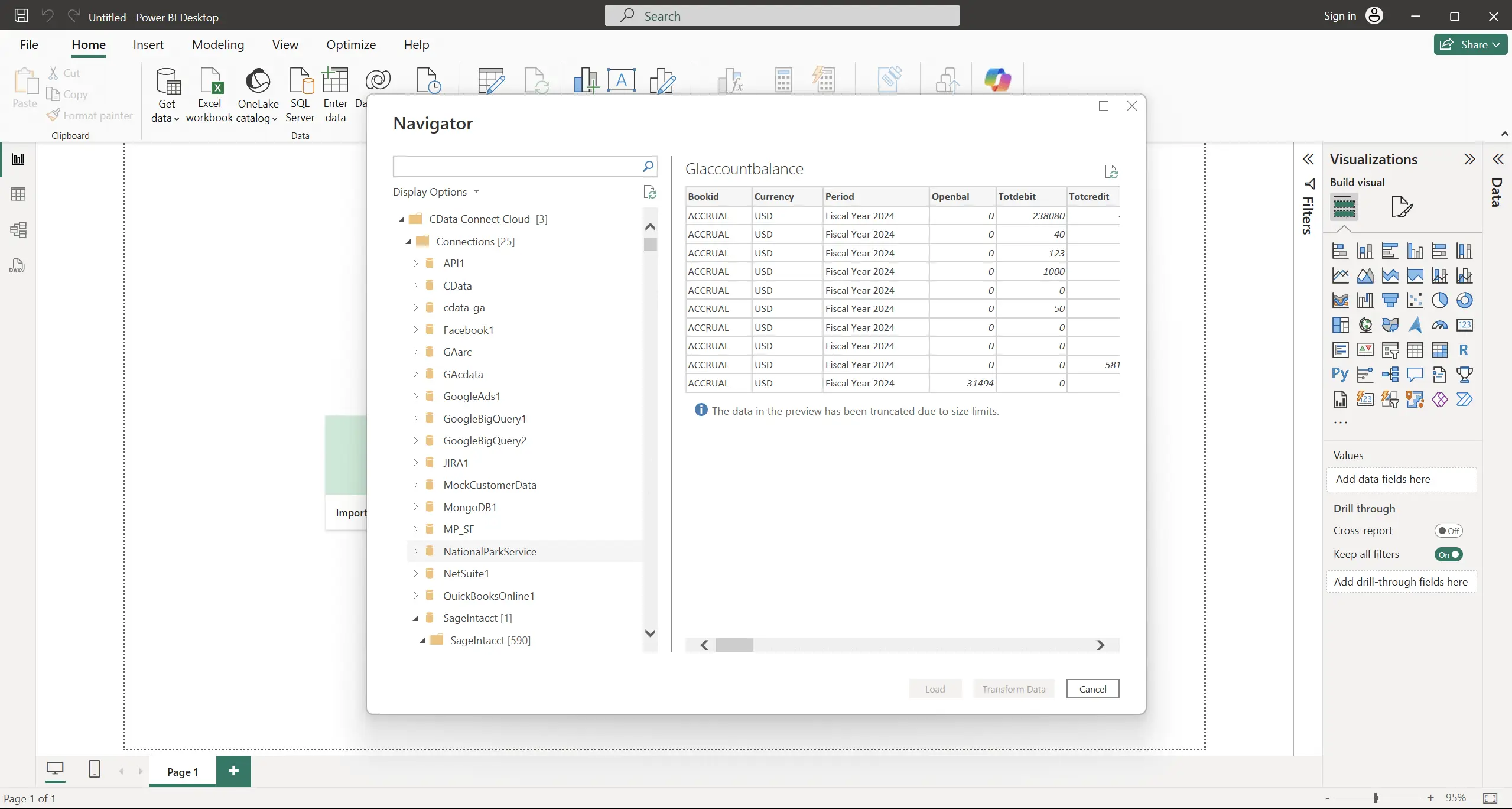Open the Display Options dropdown
Screen dimensions: 1512x809
[476, 191]
